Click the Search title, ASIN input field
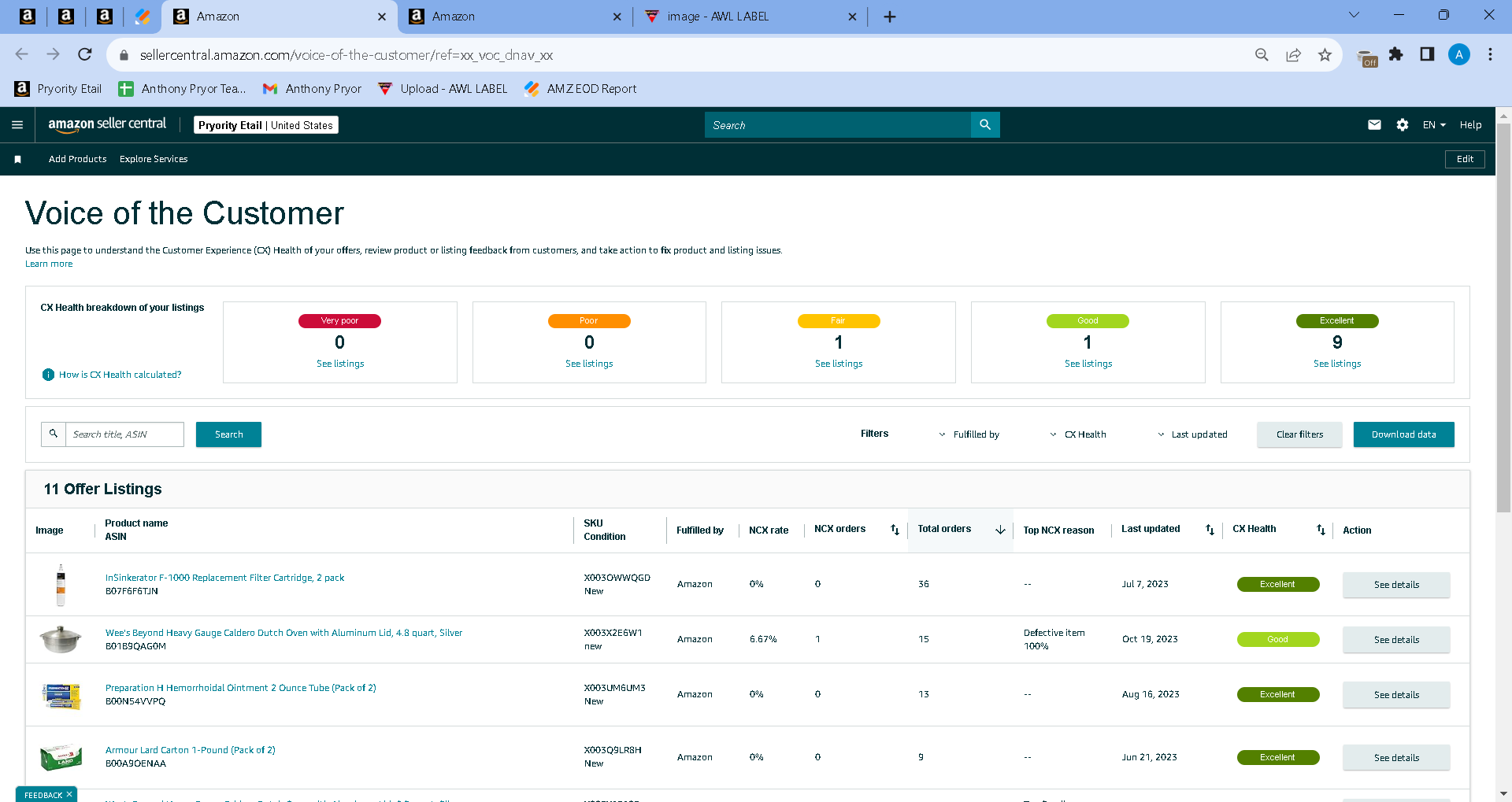Image resolution: width=1512 pixels, height=802 pixels. point(124,434)
